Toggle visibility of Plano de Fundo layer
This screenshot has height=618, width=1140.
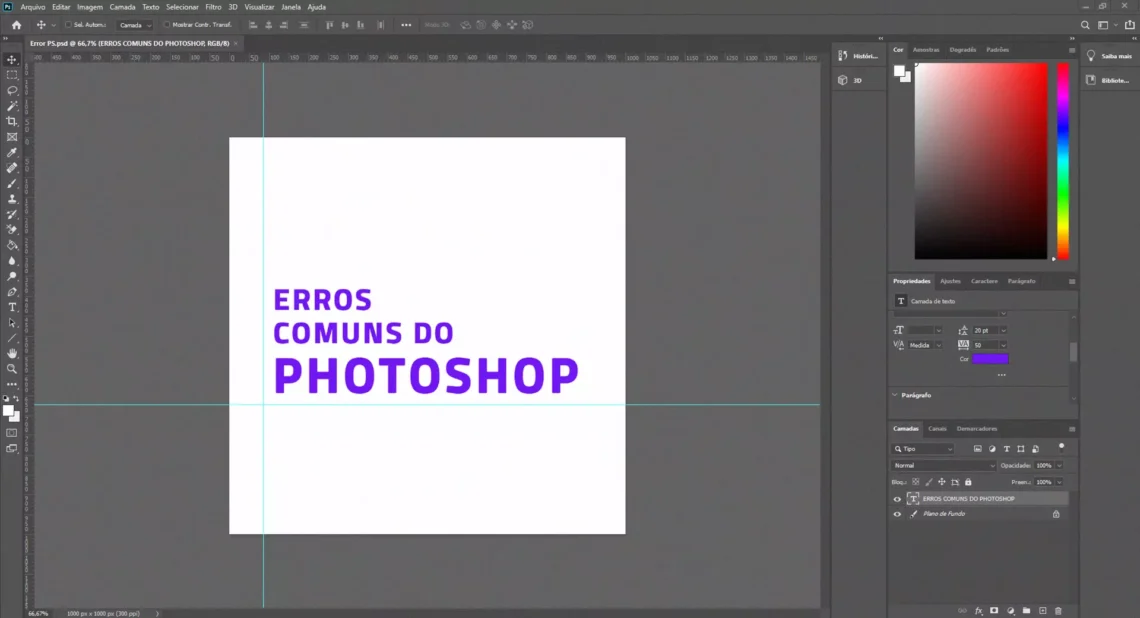coord(897,514)
